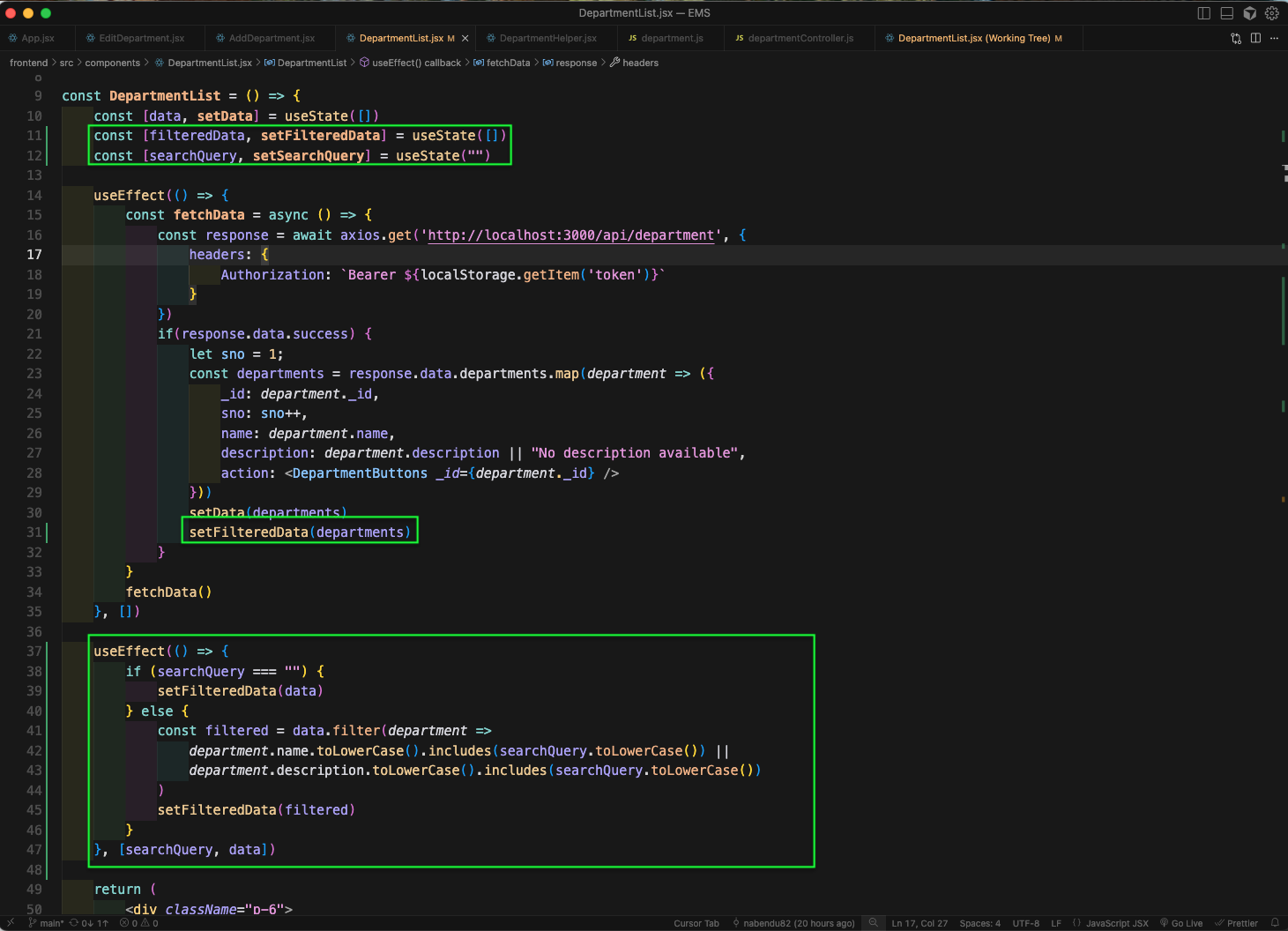Click the errors and warnings count indicator
Viewport: 1288px width, 931px height.
139,923
